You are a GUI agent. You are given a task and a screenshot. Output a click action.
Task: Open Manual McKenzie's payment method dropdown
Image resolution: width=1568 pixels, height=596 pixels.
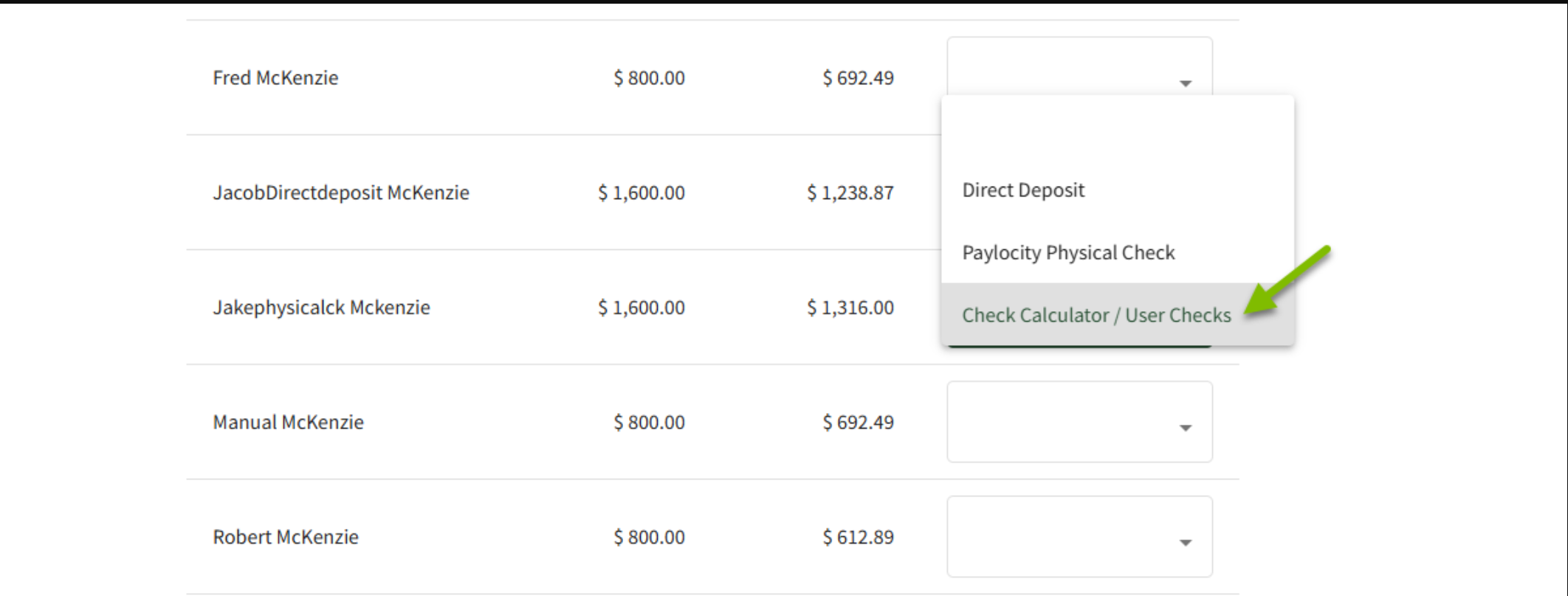click(x=1080, y=422)
